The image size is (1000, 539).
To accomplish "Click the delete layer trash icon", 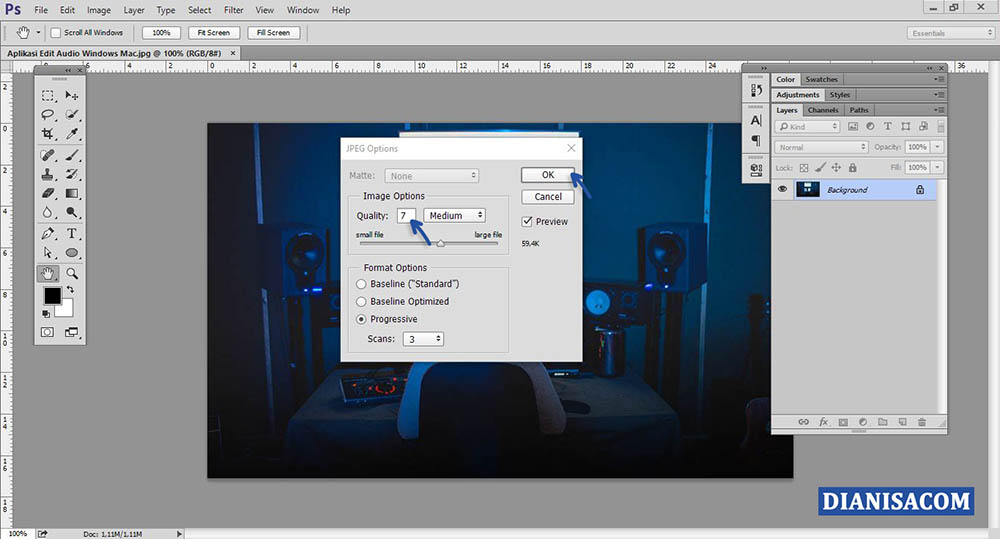I will click(922, 422).
